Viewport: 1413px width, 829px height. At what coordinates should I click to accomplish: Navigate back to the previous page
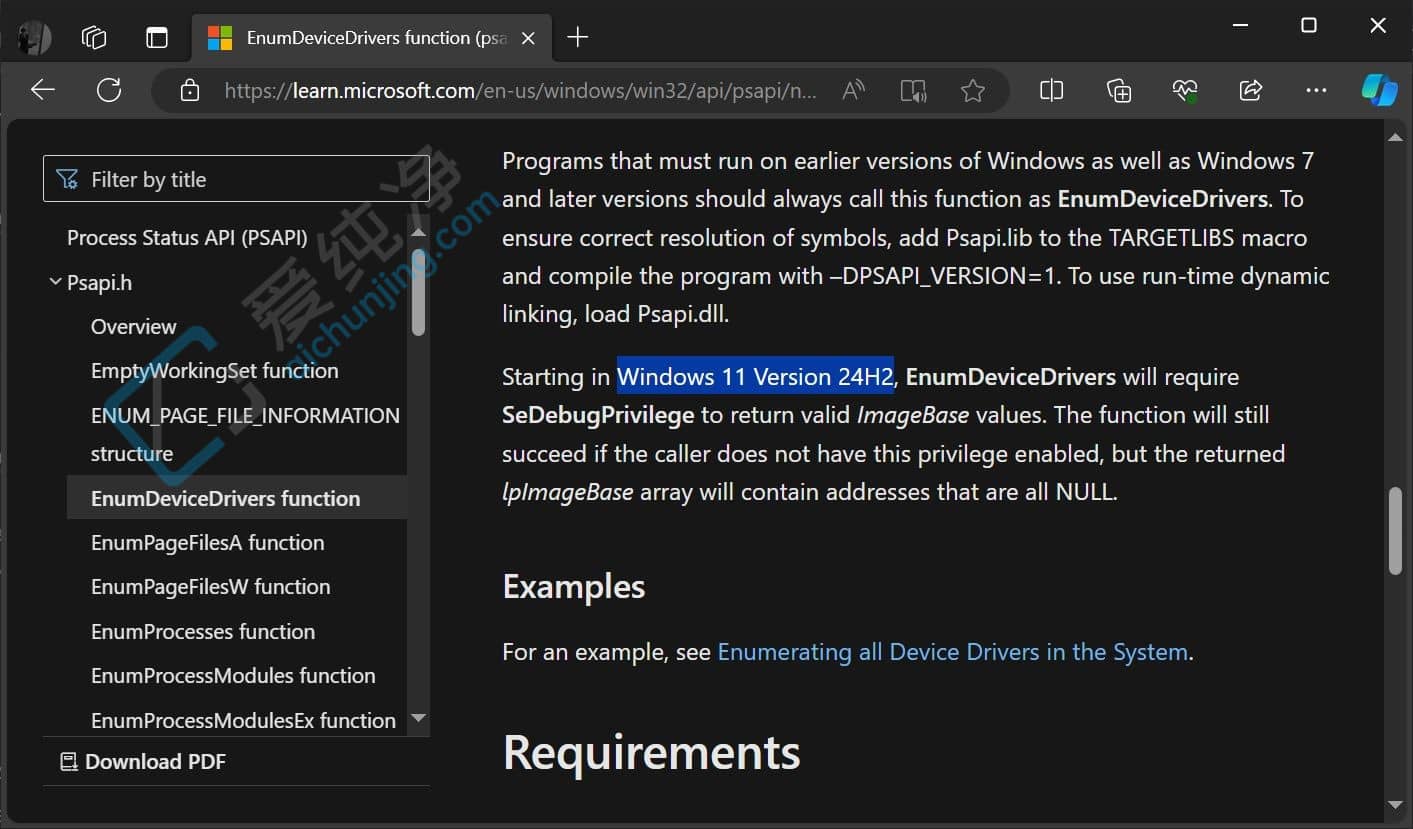coord(42,89)
